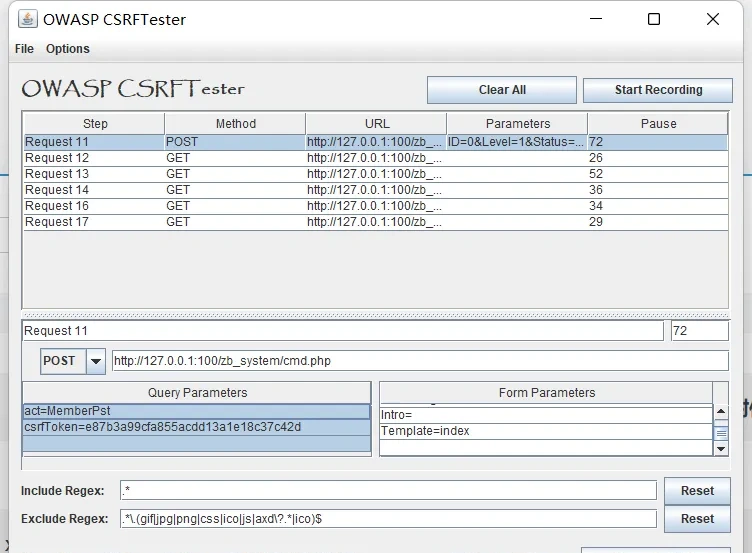Click the pause value 36 cell

(658, 190)
